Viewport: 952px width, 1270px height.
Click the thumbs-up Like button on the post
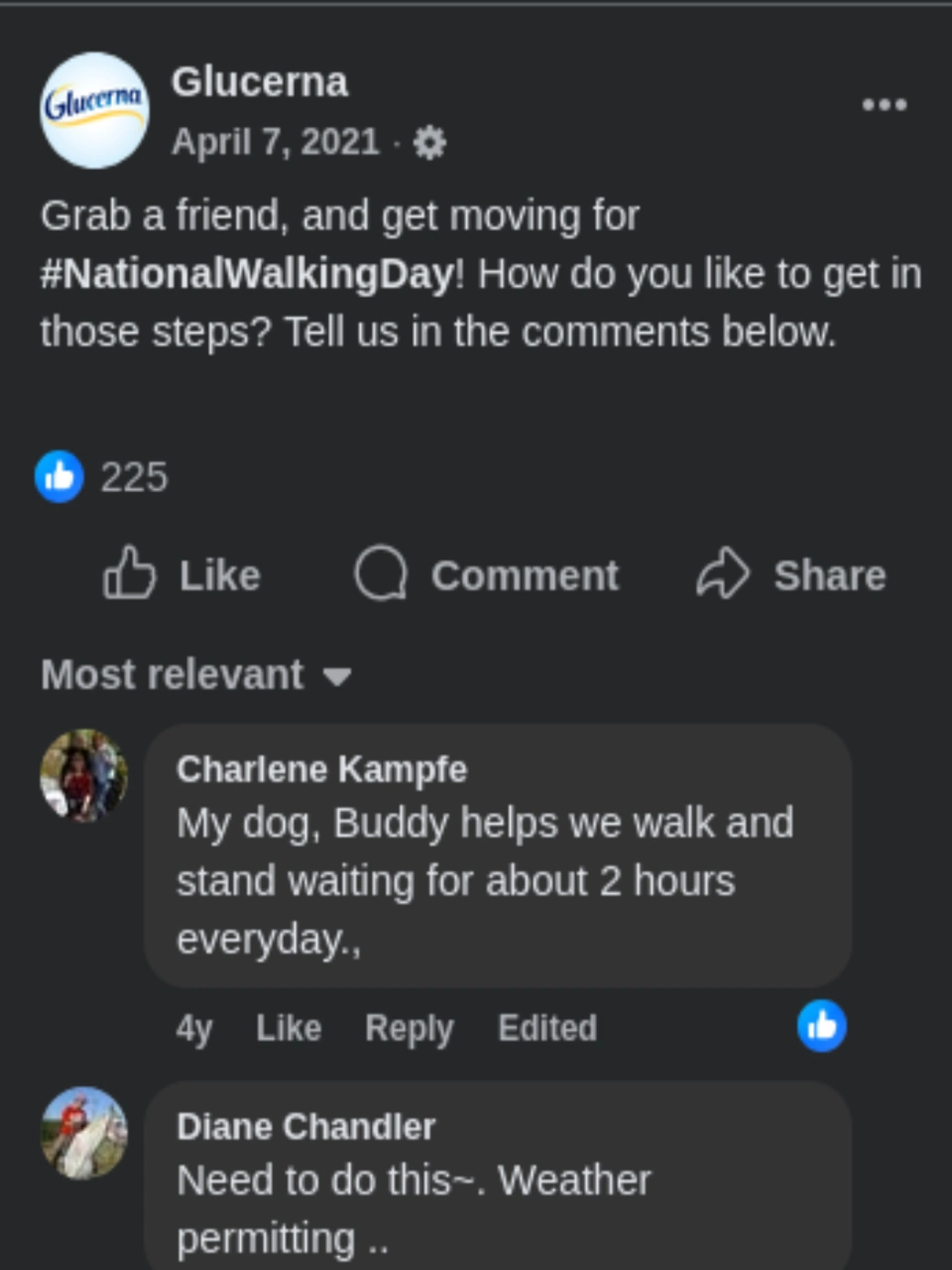pyautogui.click(x=181, y=574)
